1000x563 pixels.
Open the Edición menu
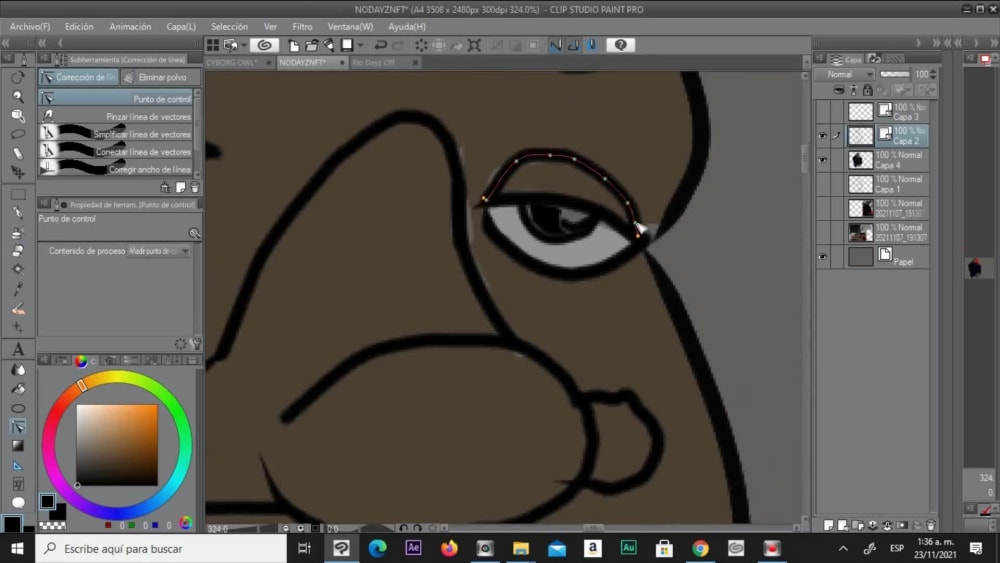(79, 27)
